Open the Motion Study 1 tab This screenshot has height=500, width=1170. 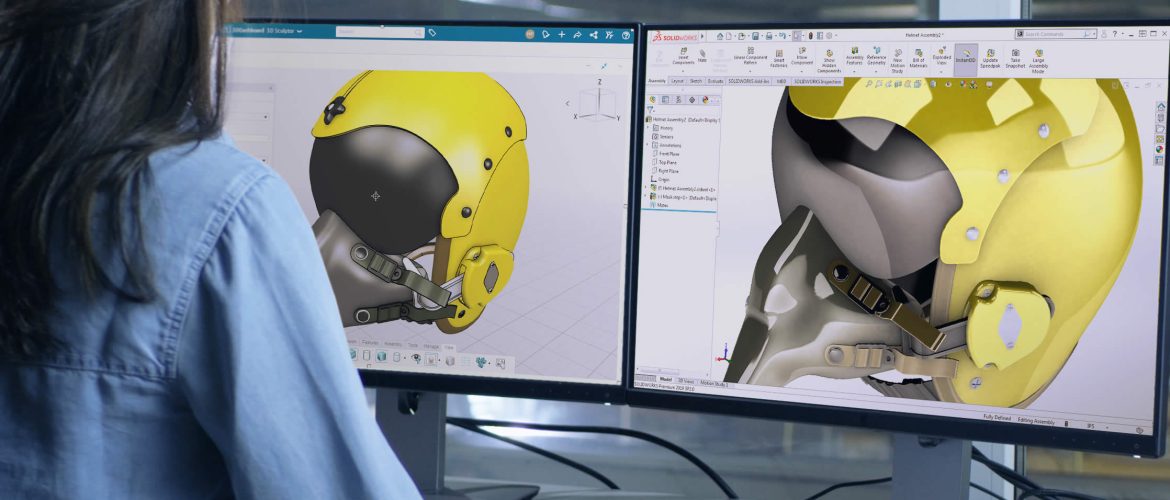[714, 381]
